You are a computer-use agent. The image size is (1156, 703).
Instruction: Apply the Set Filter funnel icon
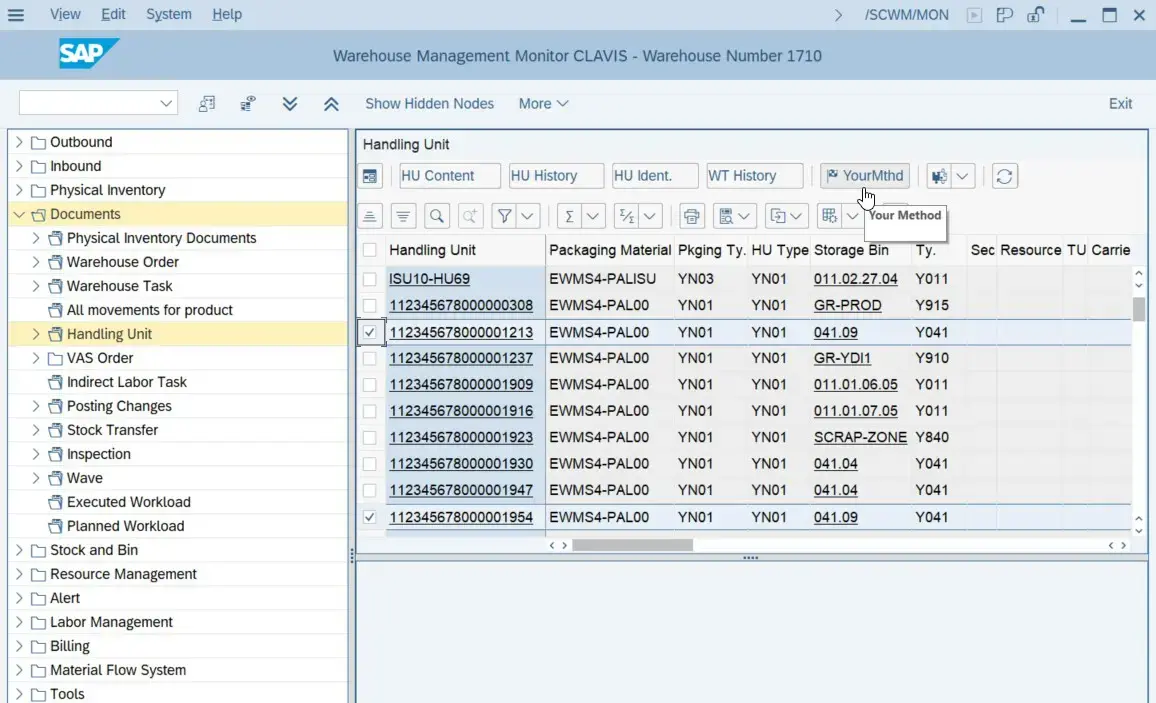point(504,216)
